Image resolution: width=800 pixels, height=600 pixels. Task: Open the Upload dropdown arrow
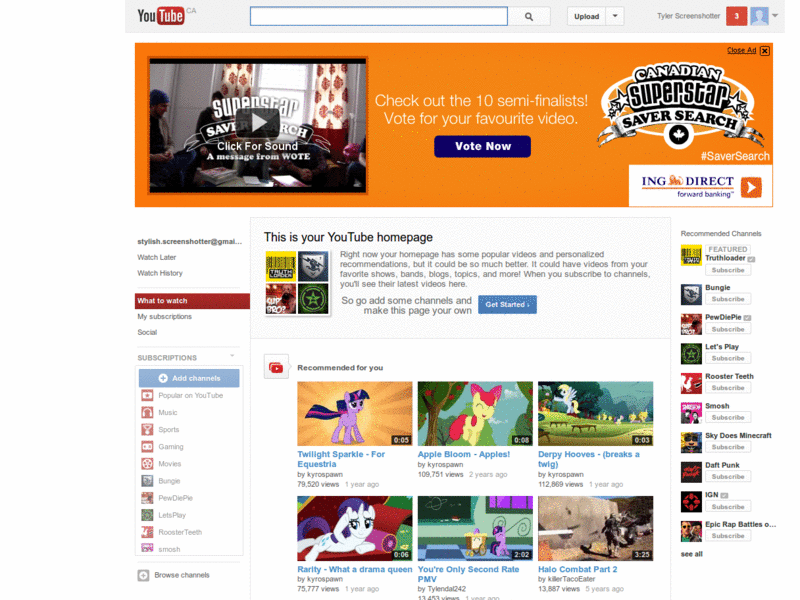coord(615,16)
